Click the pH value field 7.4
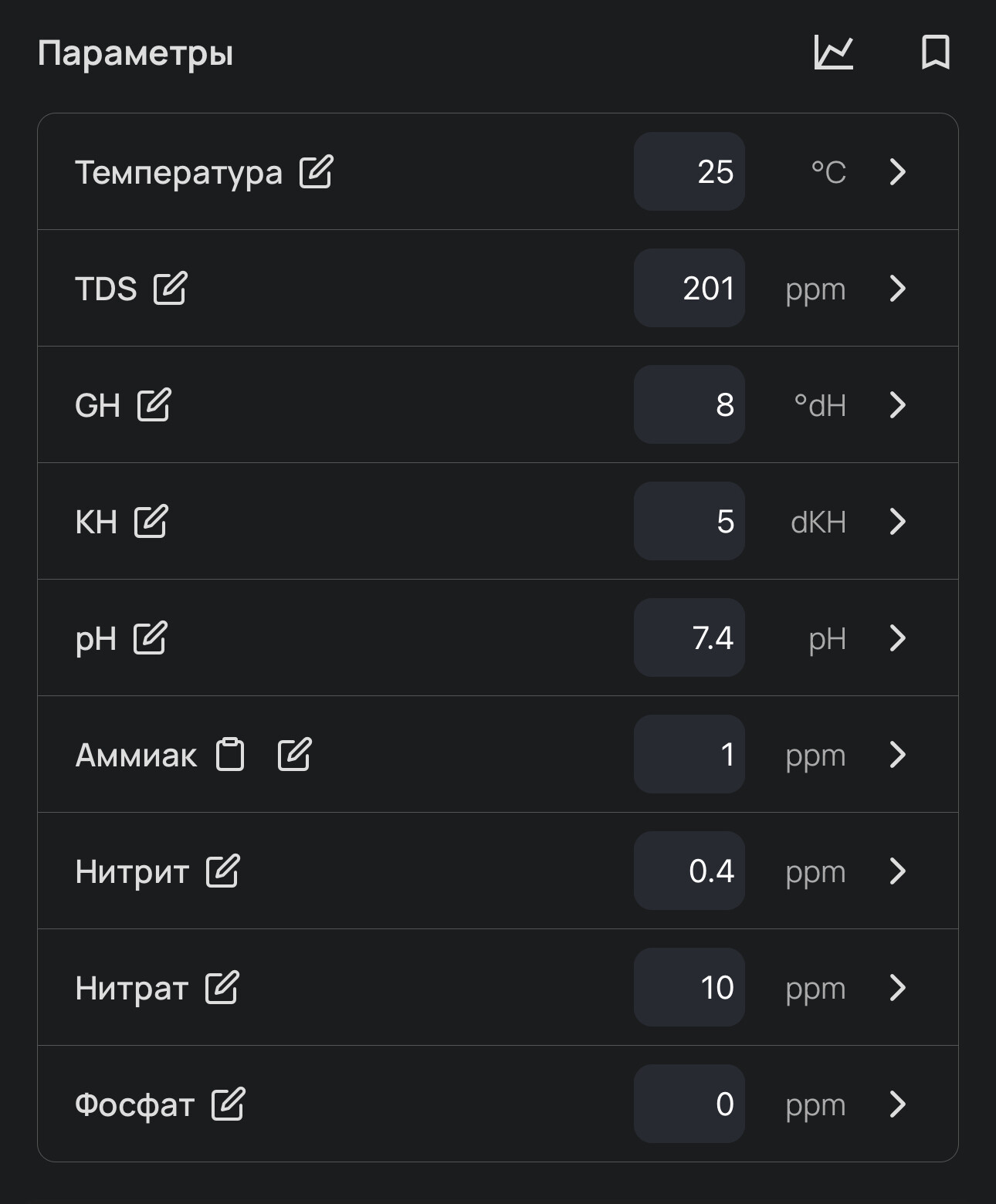Image resolution: width=996 pixels, height=1204 pixels. 689,638
